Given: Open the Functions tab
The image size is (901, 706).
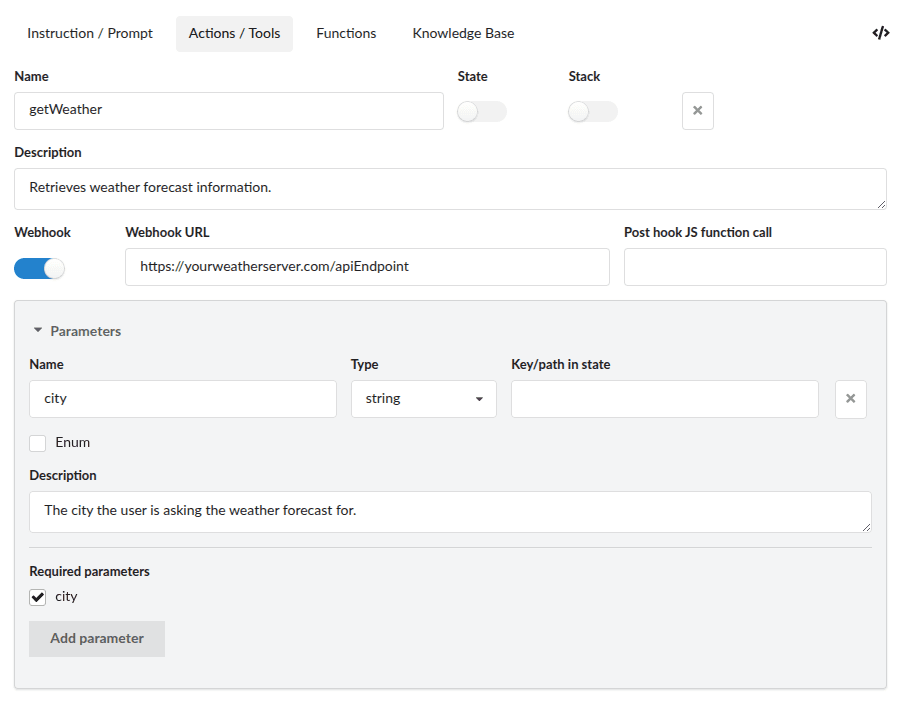Looking at the screenshot, I should coord(346,34).
